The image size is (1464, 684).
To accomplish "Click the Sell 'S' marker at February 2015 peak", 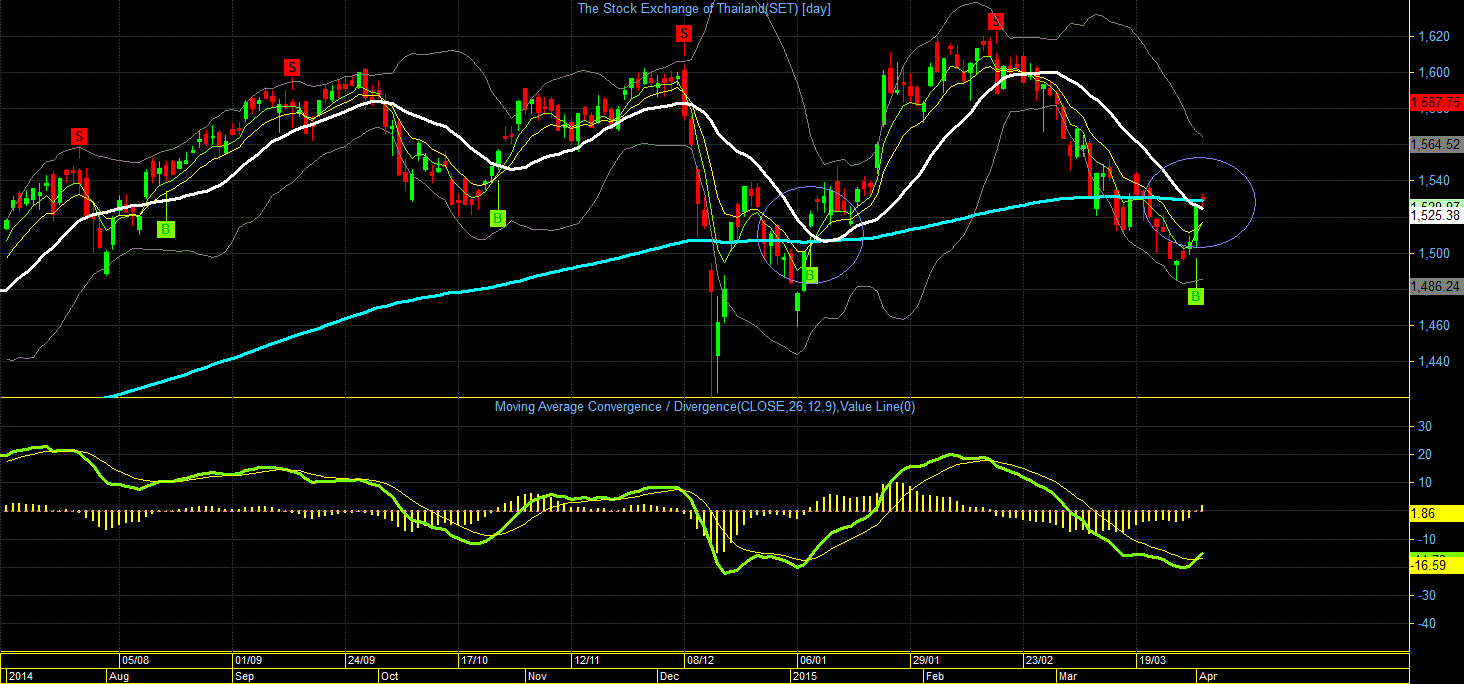I will coord(996,20).
